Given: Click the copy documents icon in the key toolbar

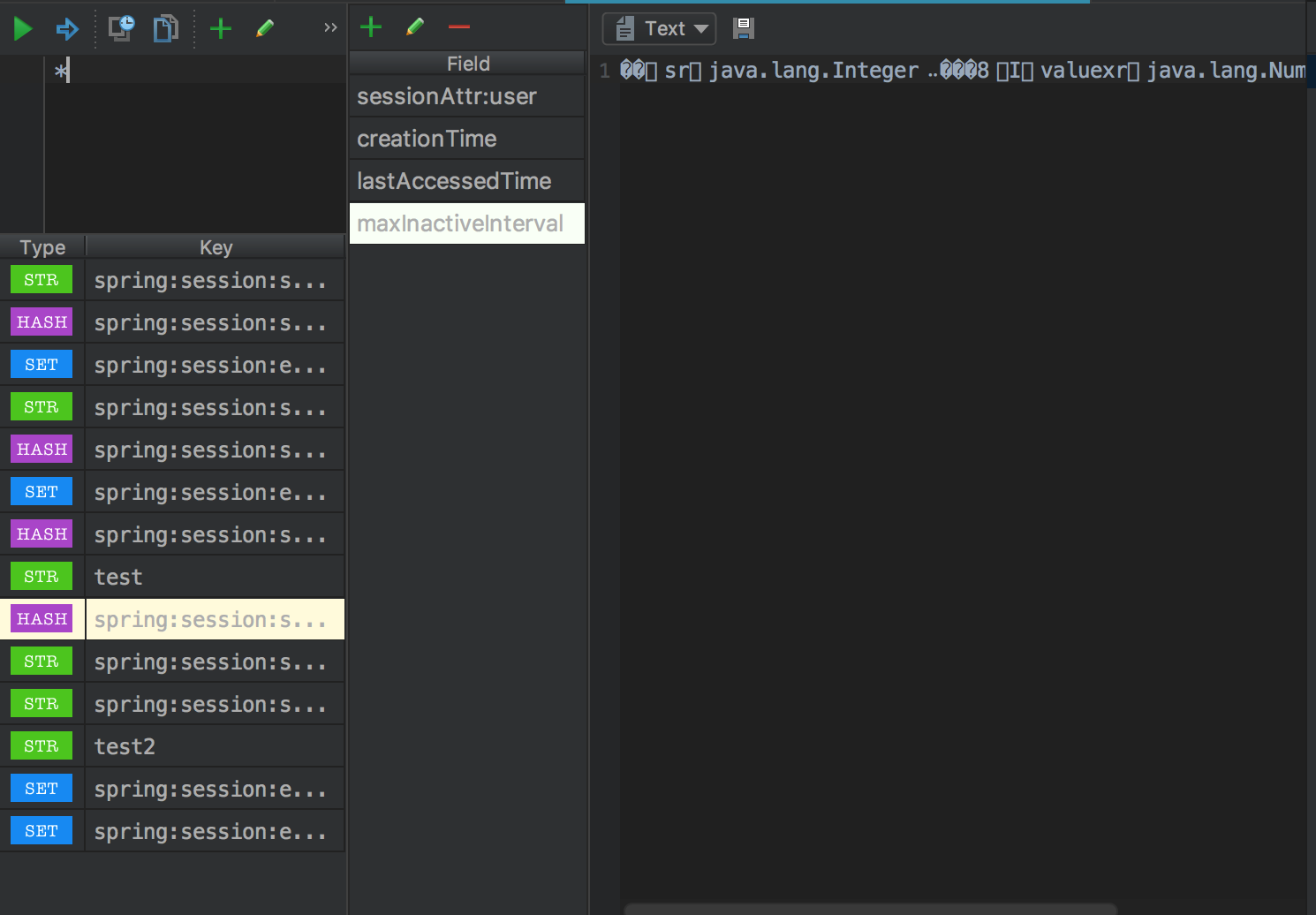Looking at the screenshot, I should [x=165, y=29].
